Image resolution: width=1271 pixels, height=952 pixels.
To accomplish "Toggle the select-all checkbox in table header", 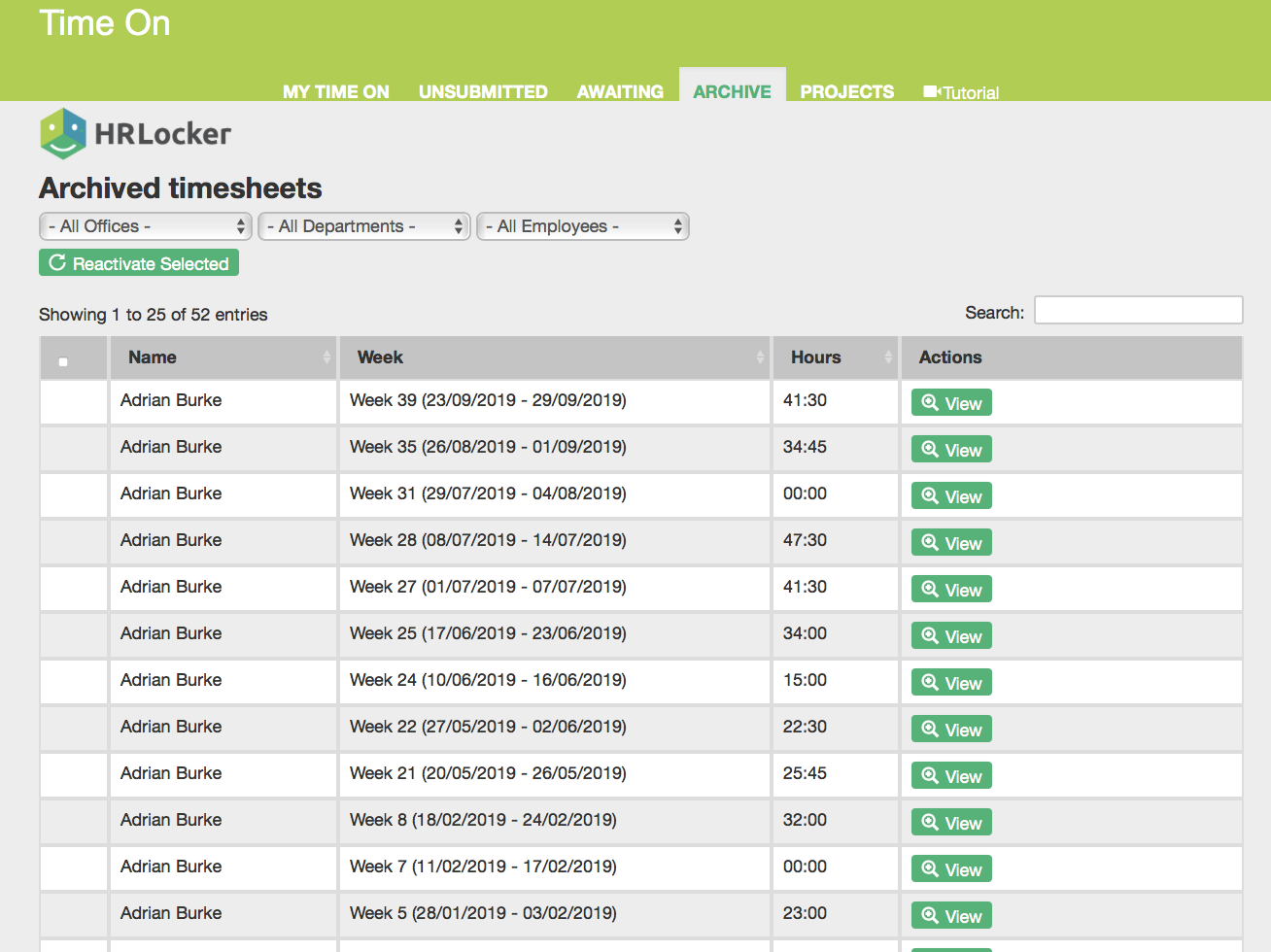I will point(63,361).
